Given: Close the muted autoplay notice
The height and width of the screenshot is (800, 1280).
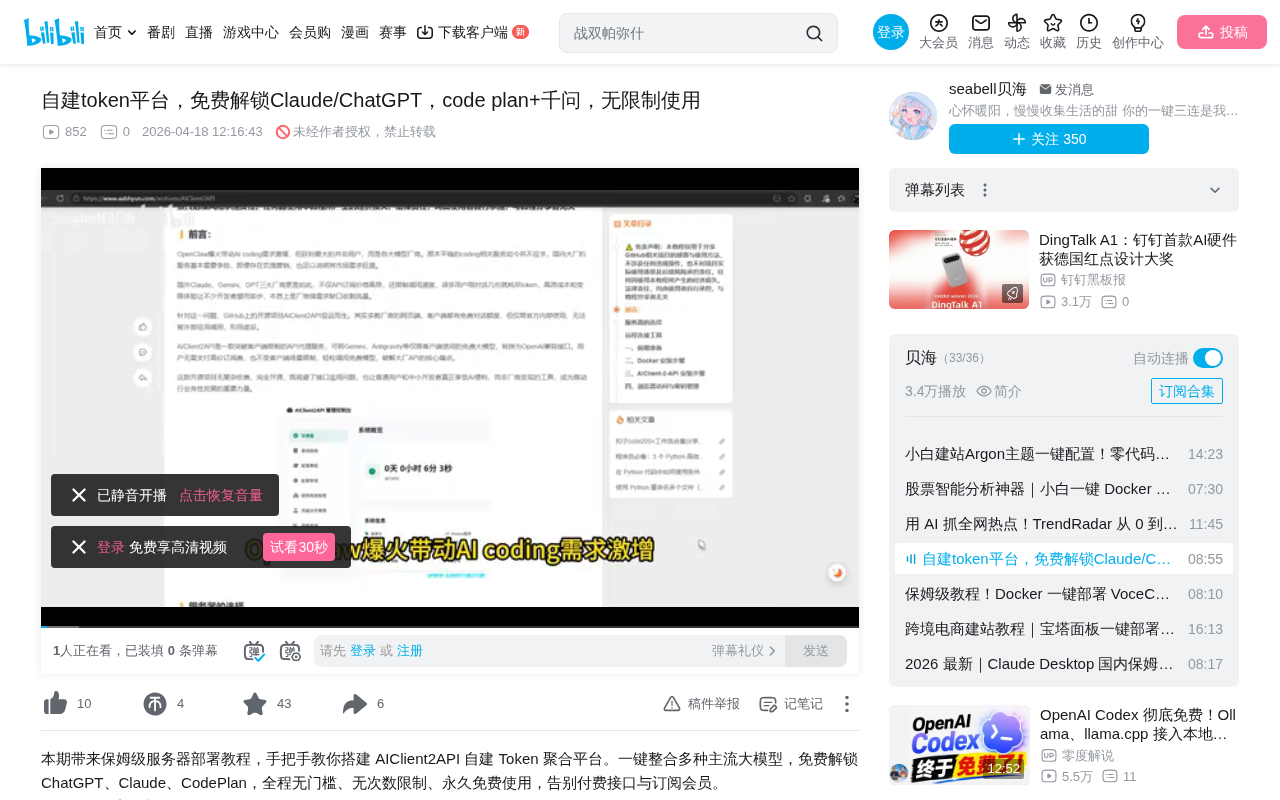Looking at the screenshot, I should pyautogui.click(x=79, y=495).
